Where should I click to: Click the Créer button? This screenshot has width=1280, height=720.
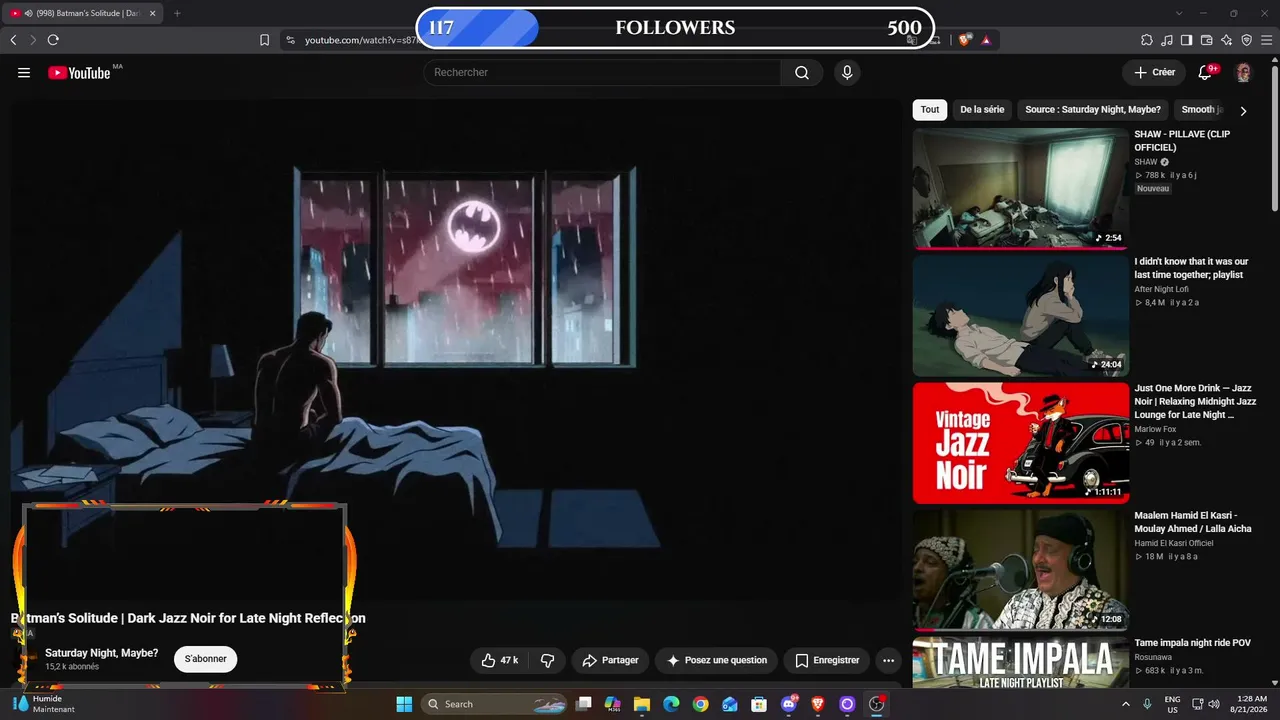tap(1154, 72)
